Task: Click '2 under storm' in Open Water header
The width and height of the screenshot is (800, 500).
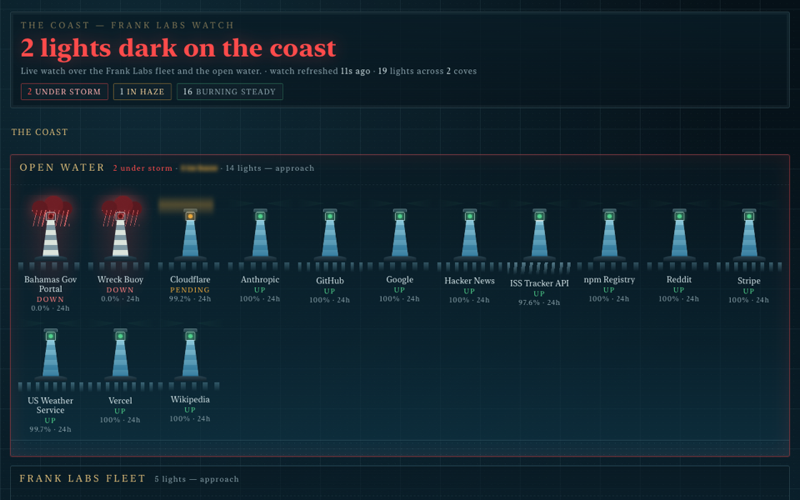Action: (143, 168)
